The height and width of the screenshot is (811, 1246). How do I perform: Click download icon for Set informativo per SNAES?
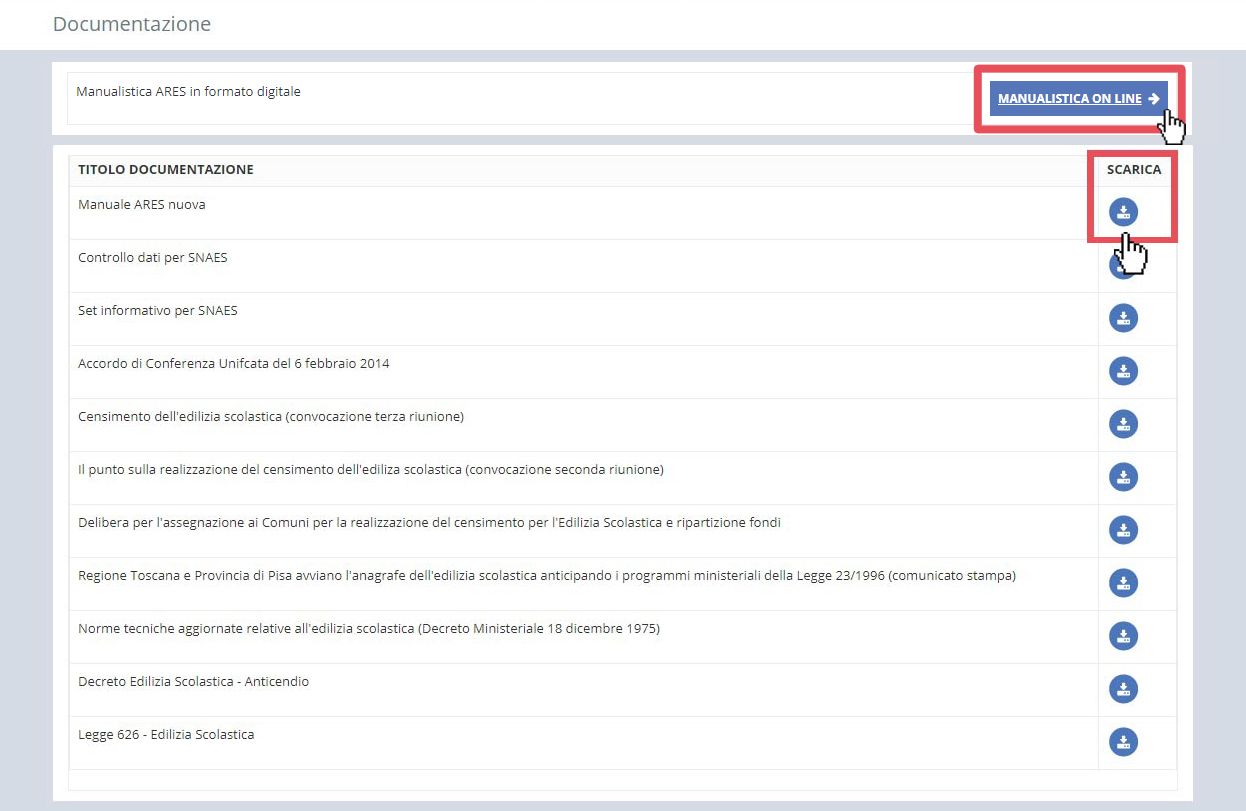coord(1123,318)
